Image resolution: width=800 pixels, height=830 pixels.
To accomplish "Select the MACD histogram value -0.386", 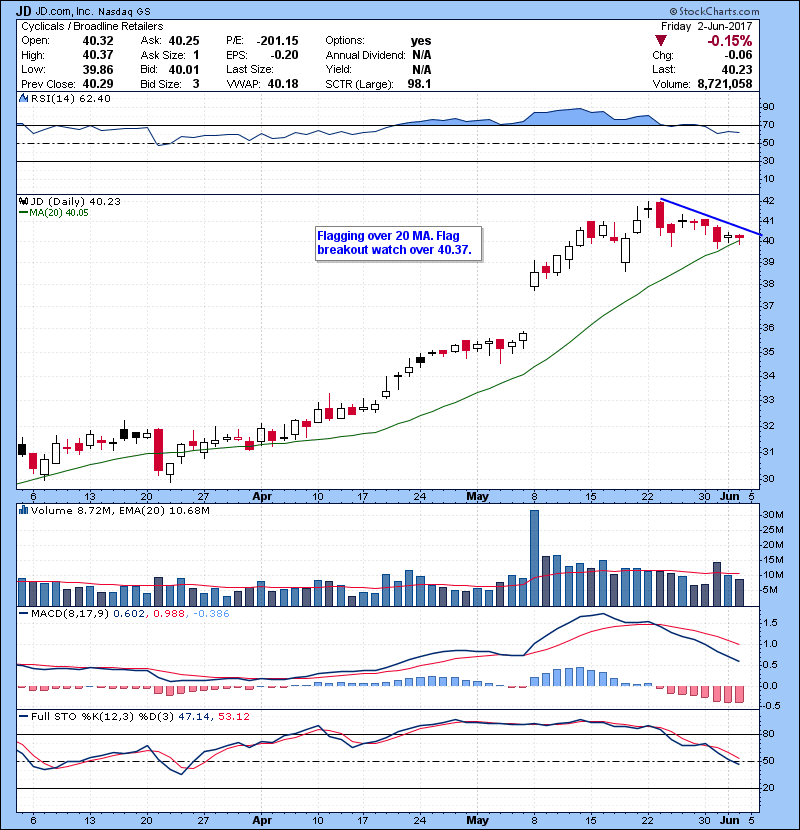I will pos(211,614).
